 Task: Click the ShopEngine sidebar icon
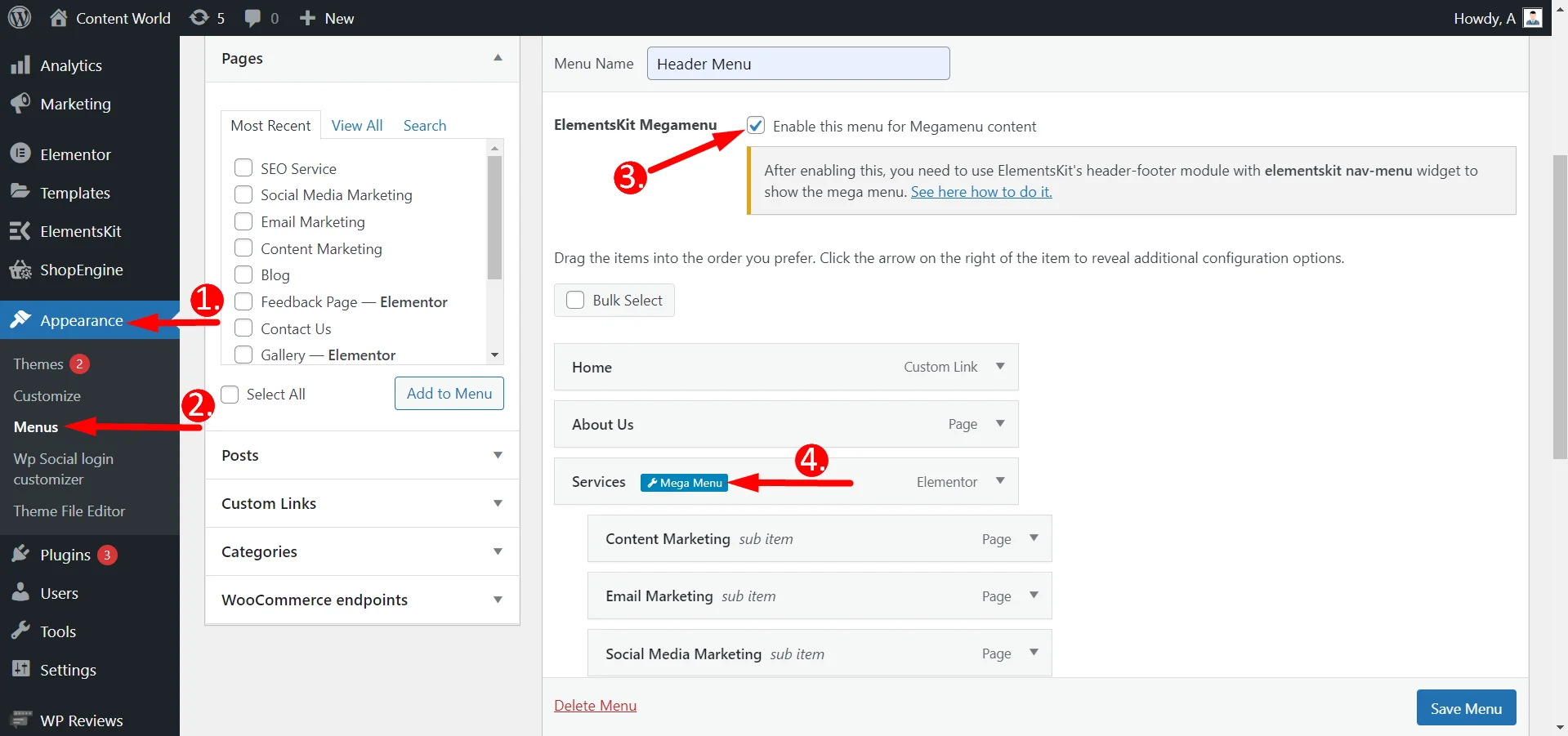coord(20,270)
